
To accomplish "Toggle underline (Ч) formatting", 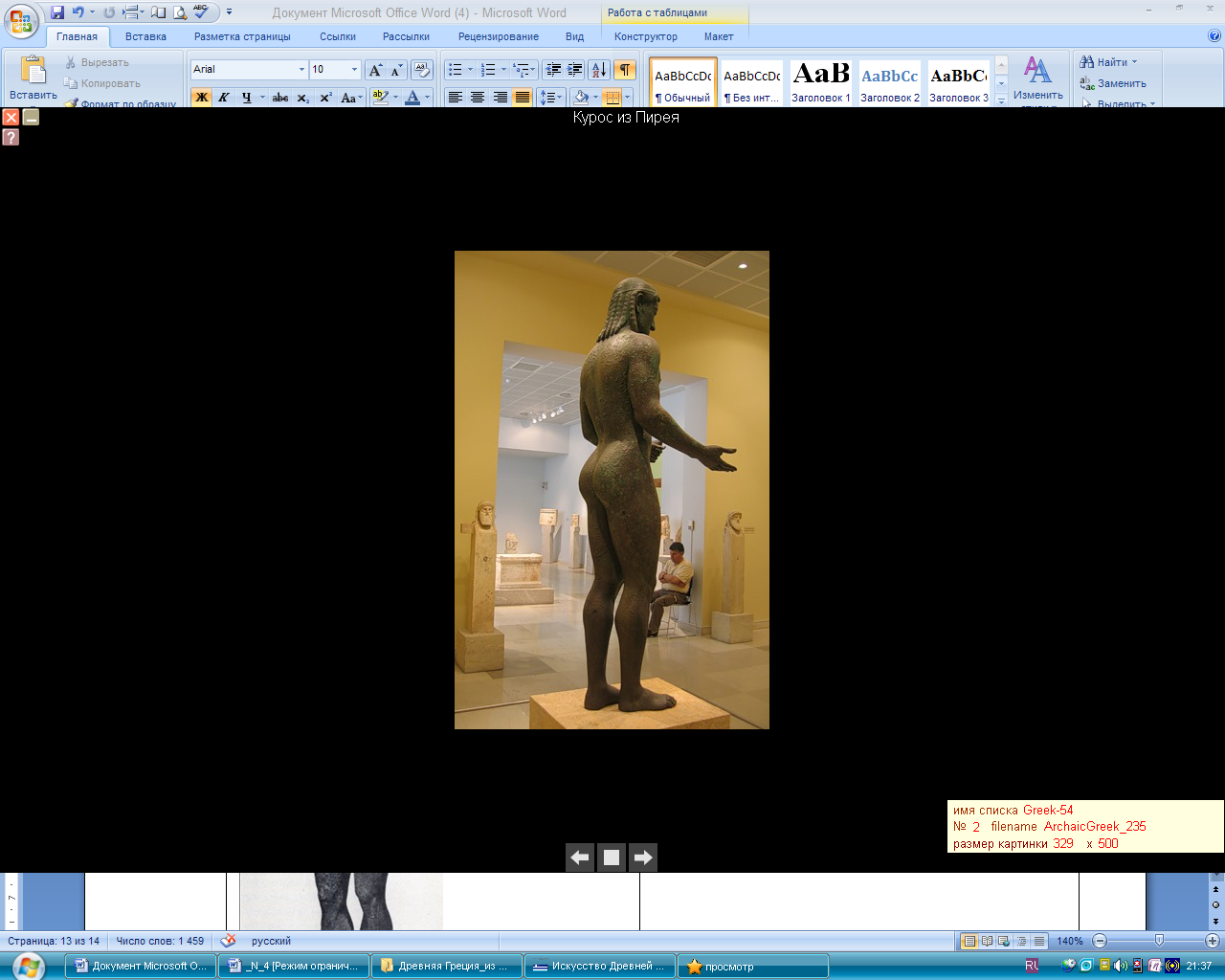I will 247,98.
